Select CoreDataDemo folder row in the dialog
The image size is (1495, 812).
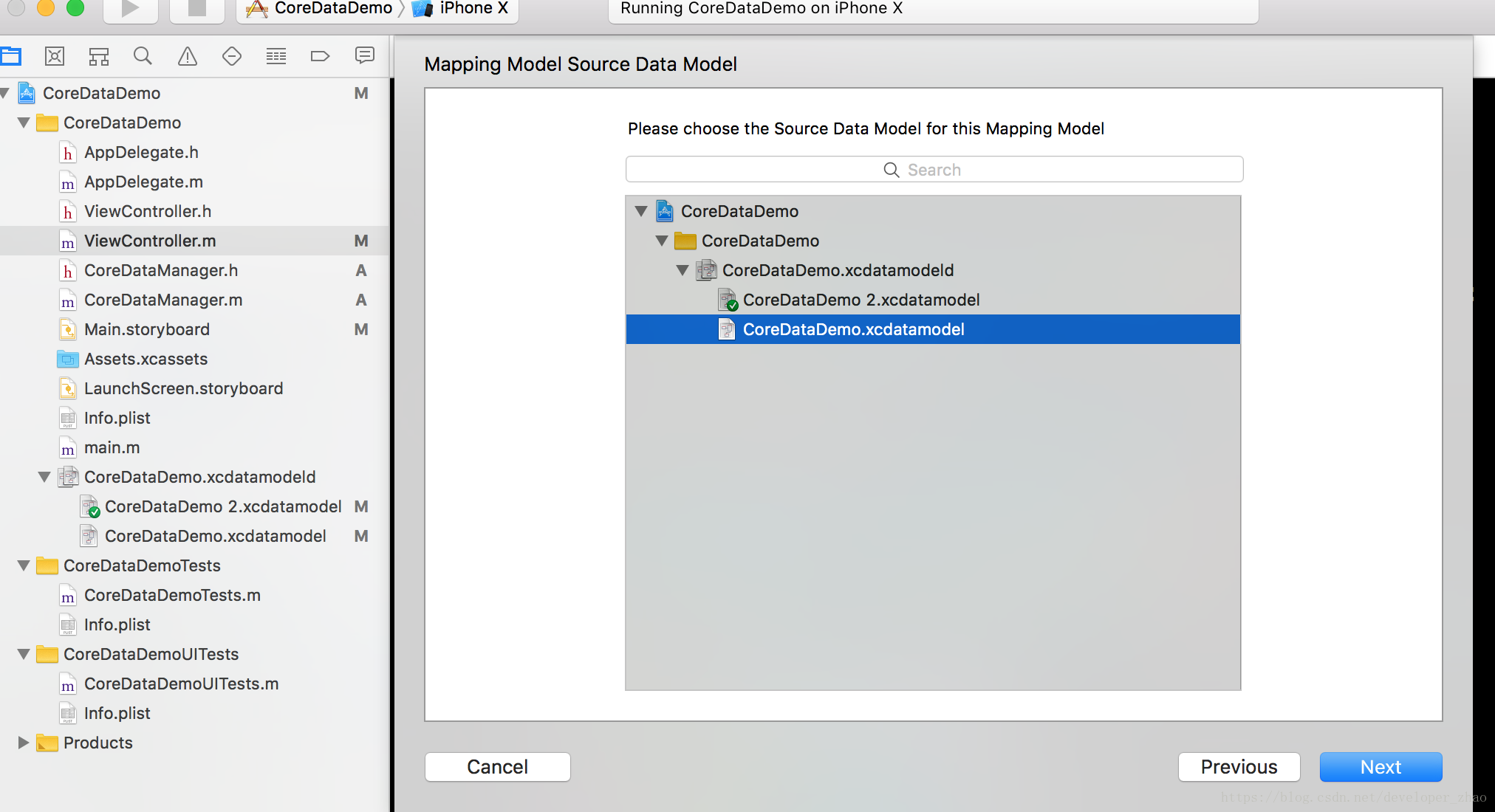tap(933, 241)
